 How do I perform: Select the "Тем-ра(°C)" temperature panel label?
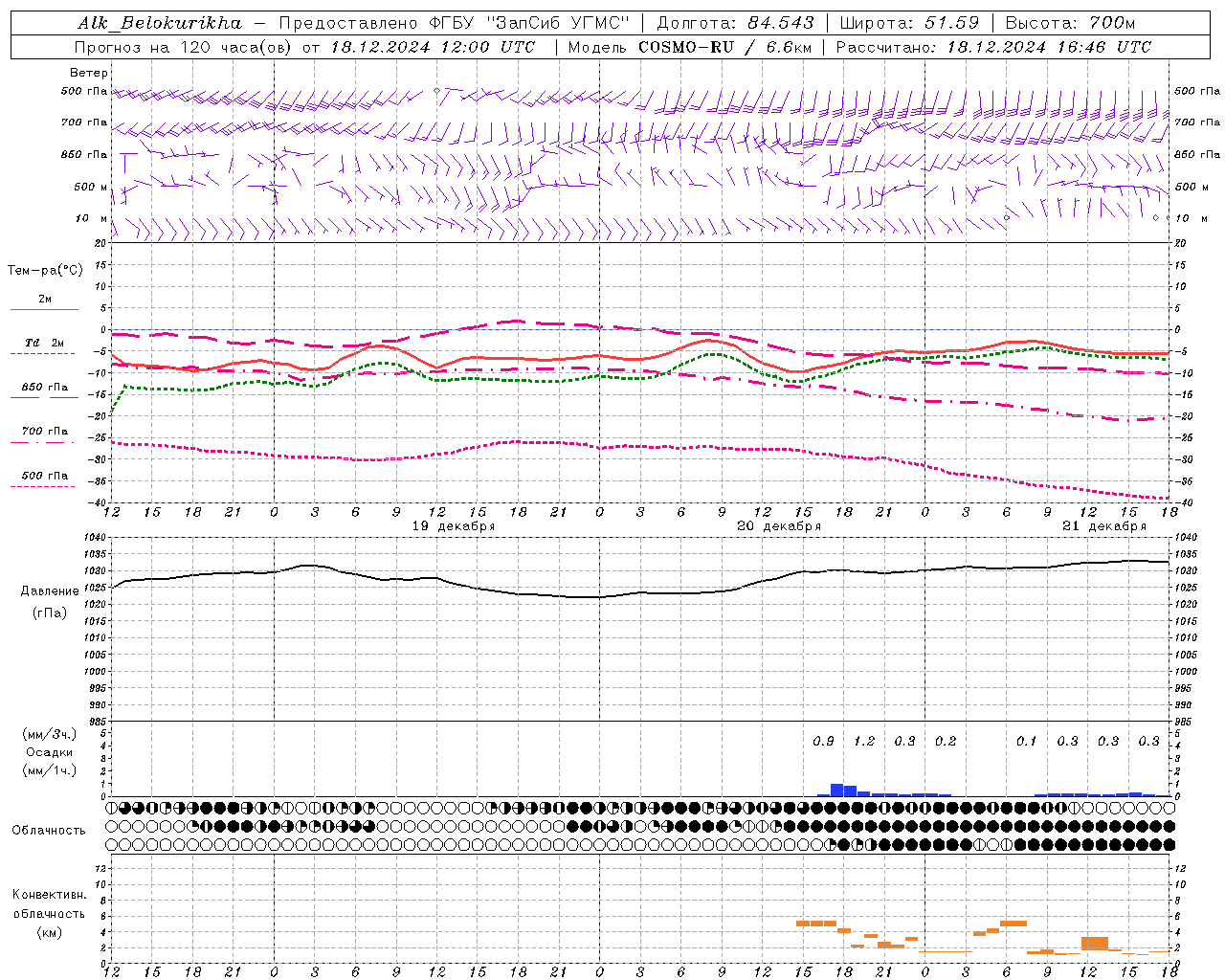click(45, 271)
